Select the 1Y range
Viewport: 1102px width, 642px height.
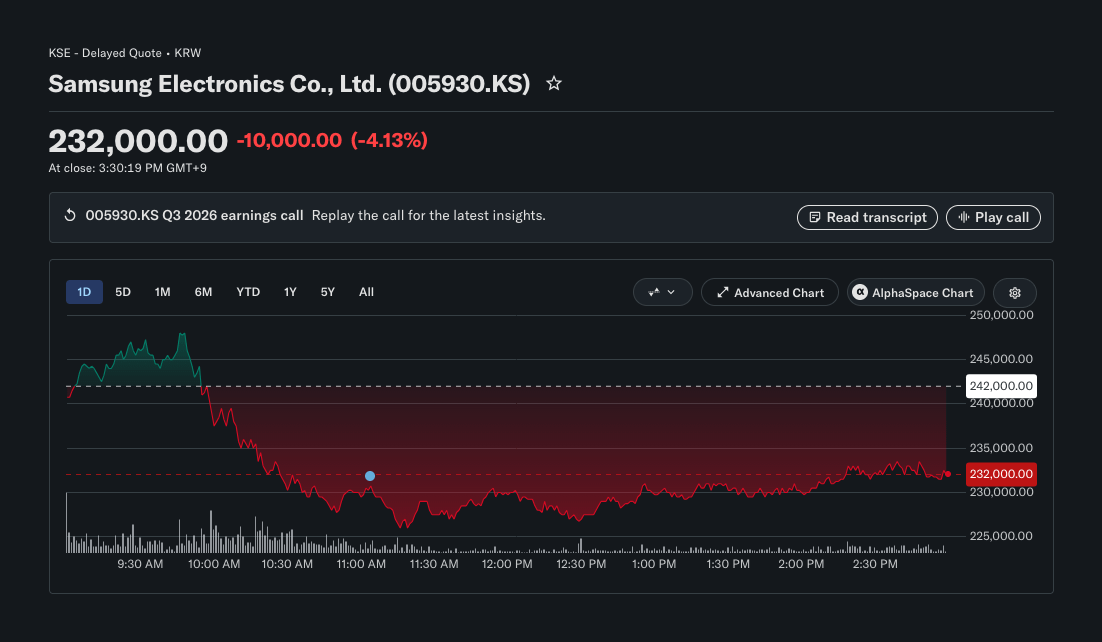tap(290, 292)
